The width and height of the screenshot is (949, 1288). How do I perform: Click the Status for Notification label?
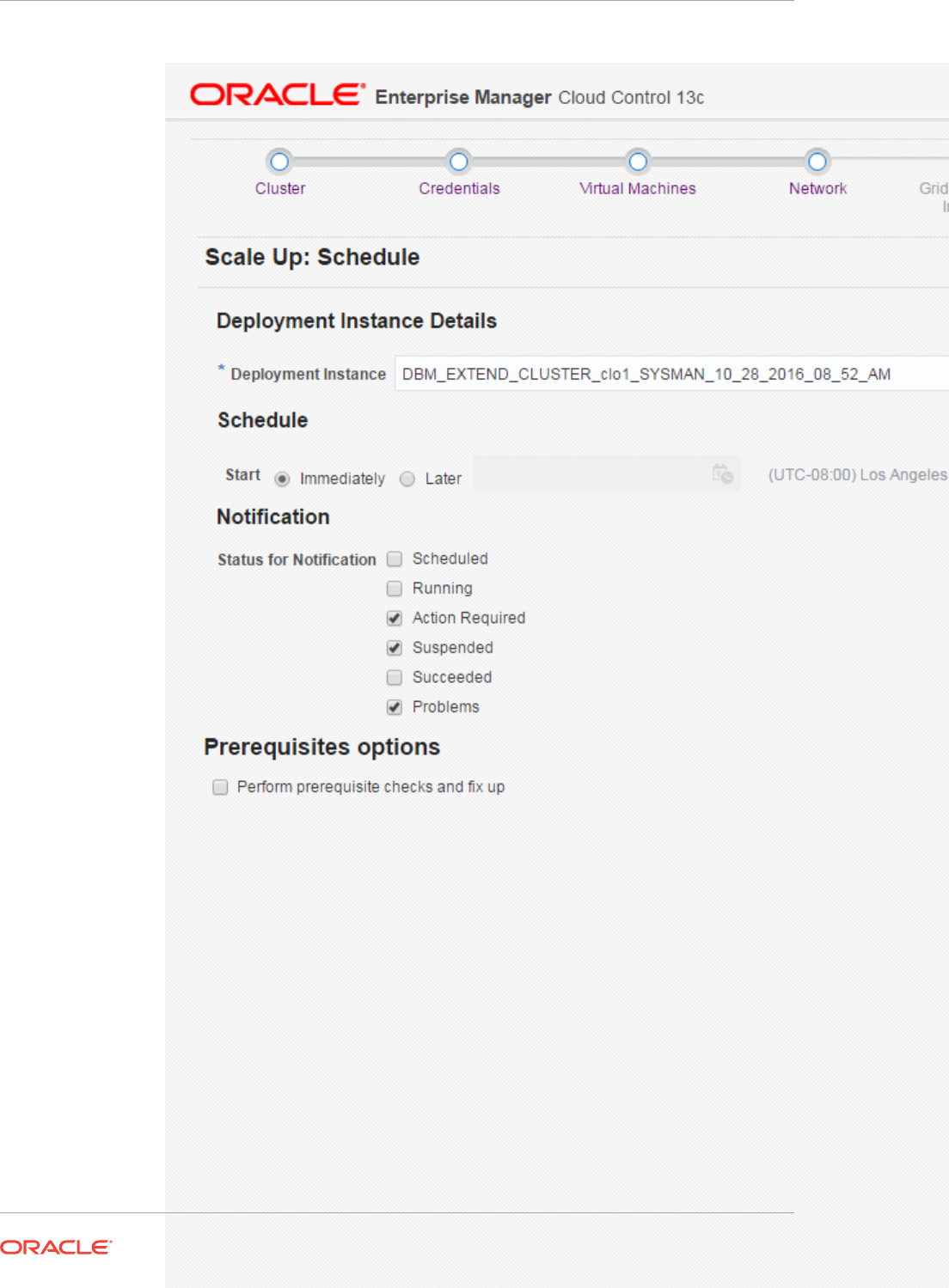click(297, 559)
